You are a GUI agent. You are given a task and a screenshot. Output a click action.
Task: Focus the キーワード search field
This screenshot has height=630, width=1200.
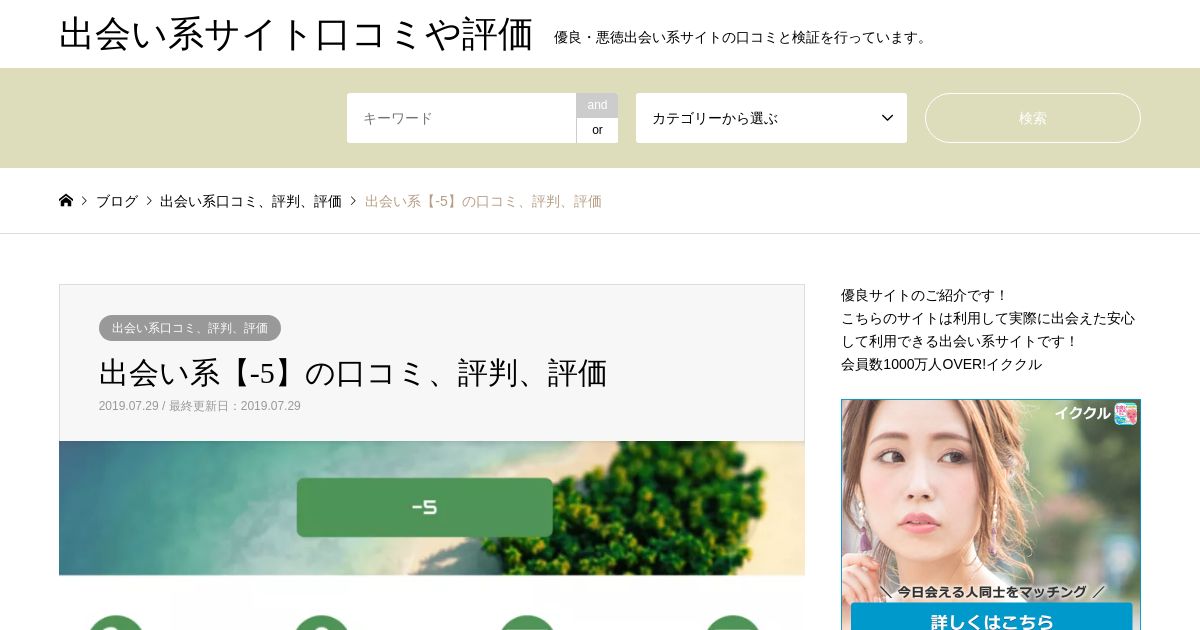pyautogui.click(x=461, y=118)
